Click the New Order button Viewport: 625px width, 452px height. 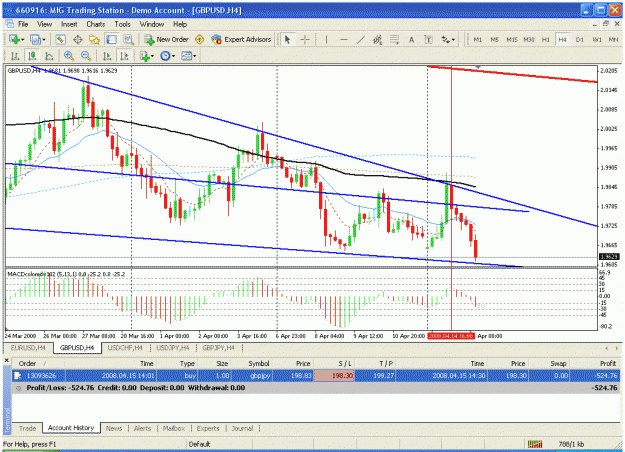tap(167, 39)
